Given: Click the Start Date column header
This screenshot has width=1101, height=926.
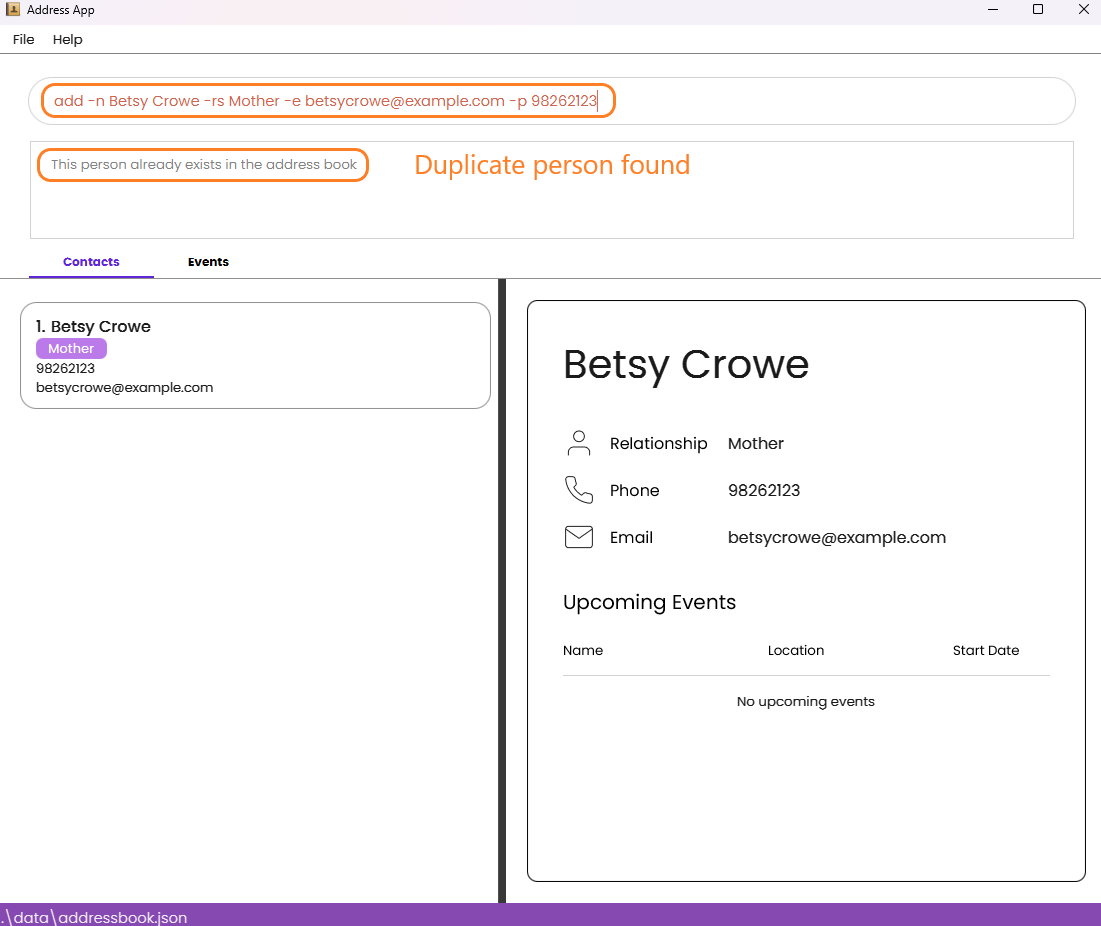Looking at the screenshot, I should (986, 650).
